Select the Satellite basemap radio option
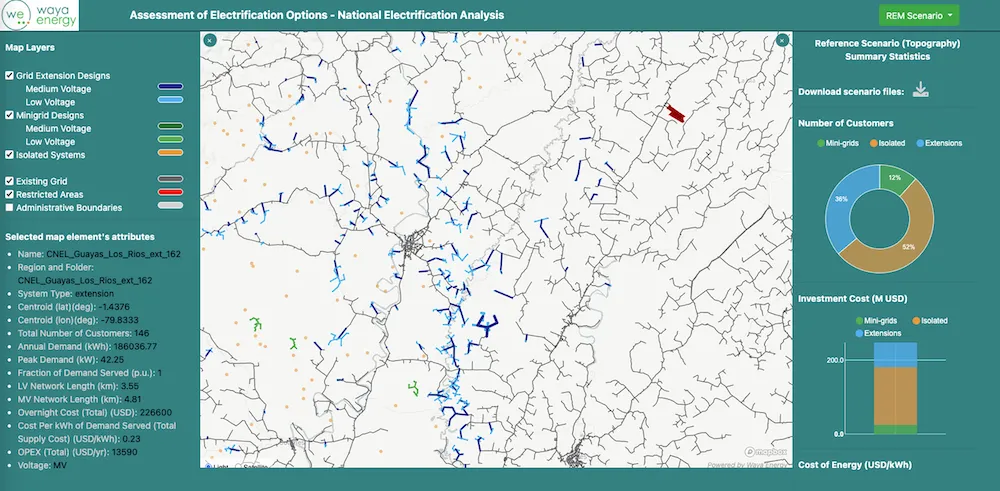The image size is (1000, 491). 239,467
